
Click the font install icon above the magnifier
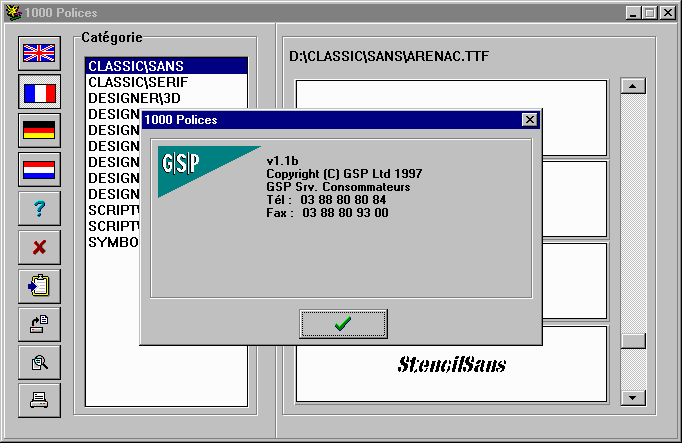[x=39, y=323]
